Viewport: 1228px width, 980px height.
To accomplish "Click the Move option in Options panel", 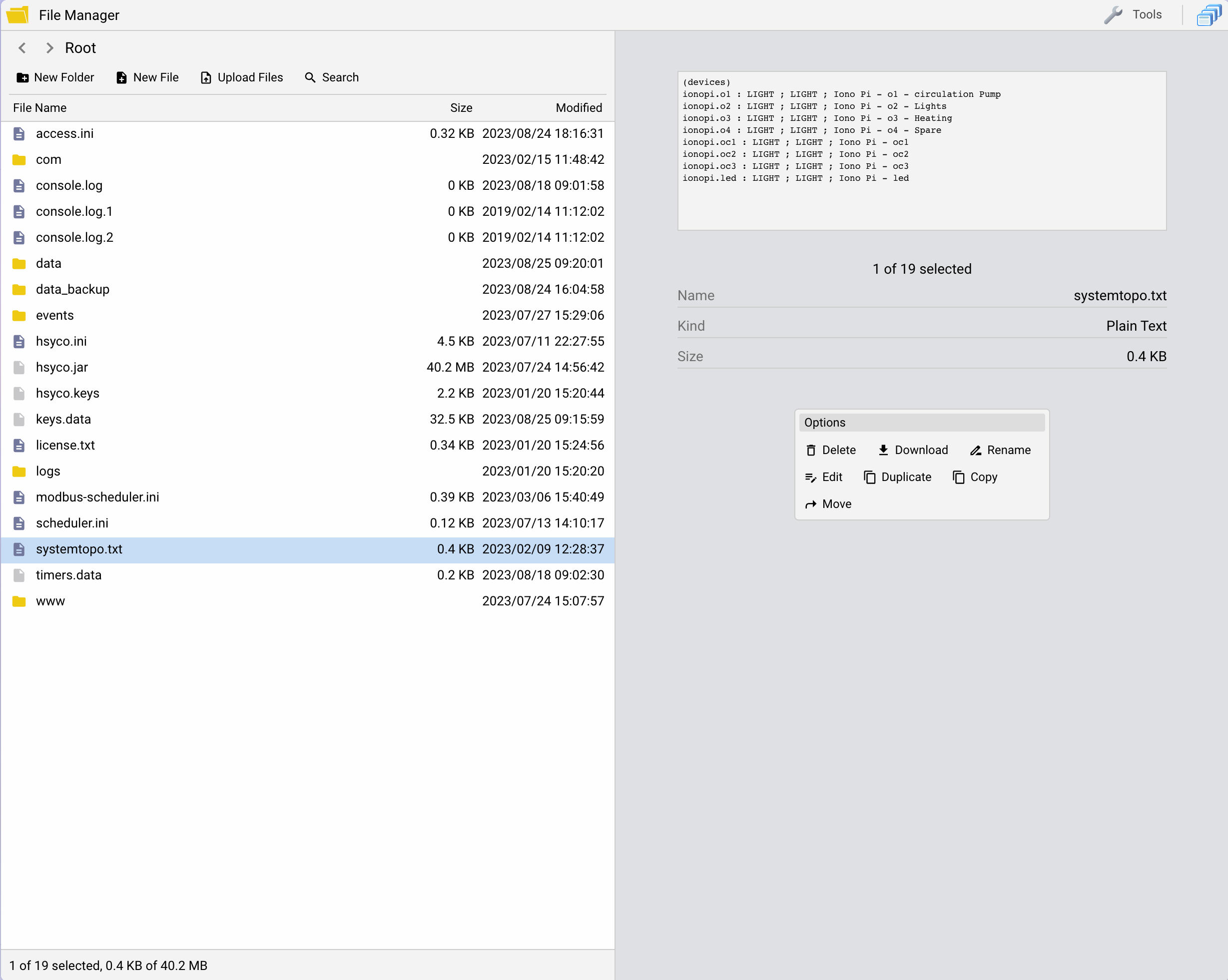I will pos(828,503).
